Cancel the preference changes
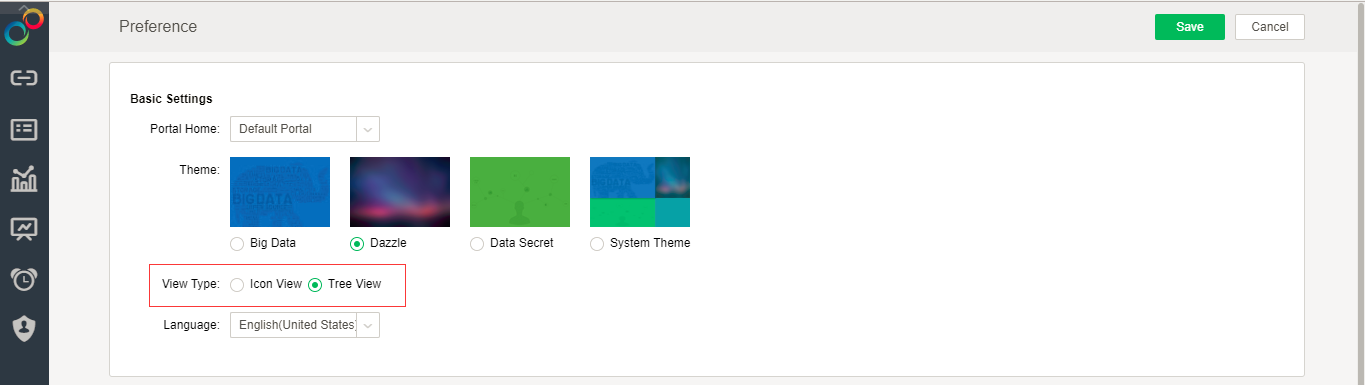The width and height of the screenshot is (1365, 385). pyautogui.click(x=1270, y=27)
